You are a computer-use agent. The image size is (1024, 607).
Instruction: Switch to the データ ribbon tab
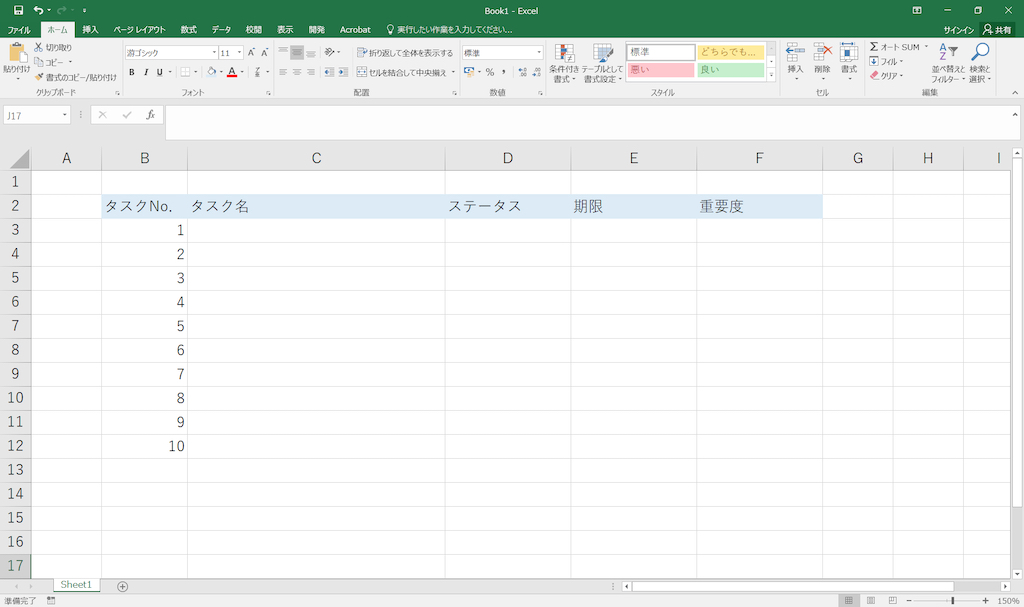click(x=221, y=29)
